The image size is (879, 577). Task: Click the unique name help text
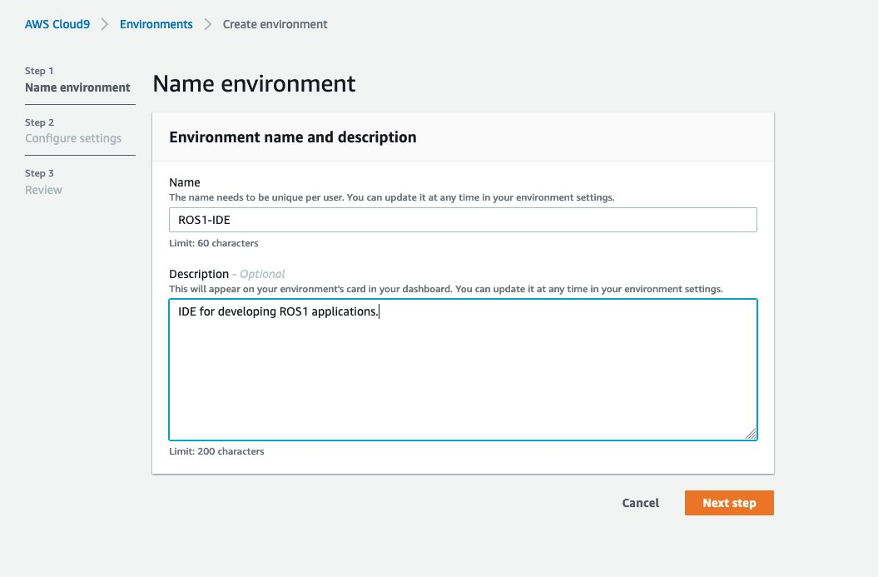[391, 198]
